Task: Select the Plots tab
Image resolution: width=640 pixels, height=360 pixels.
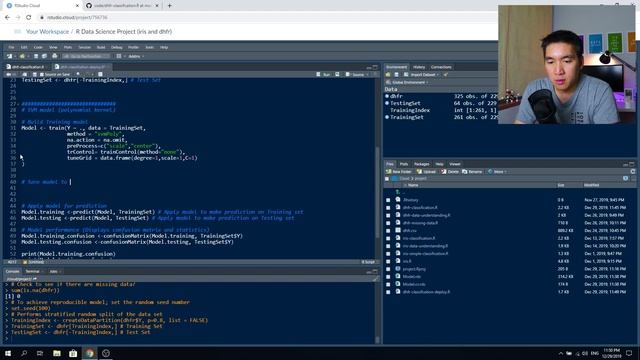Action: click(x=404, y=164)
